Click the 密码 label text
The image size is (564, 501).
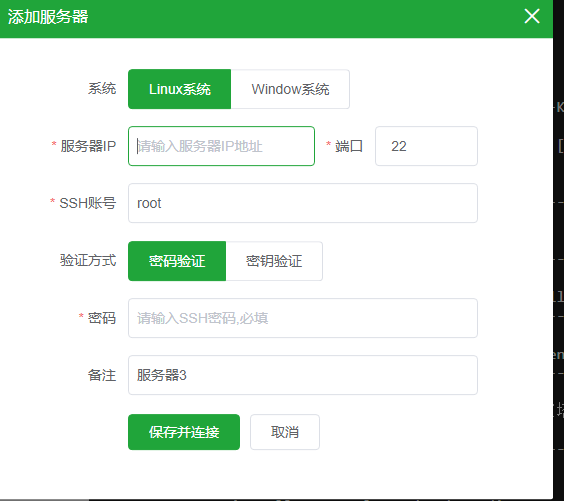(x=102, y=318)
